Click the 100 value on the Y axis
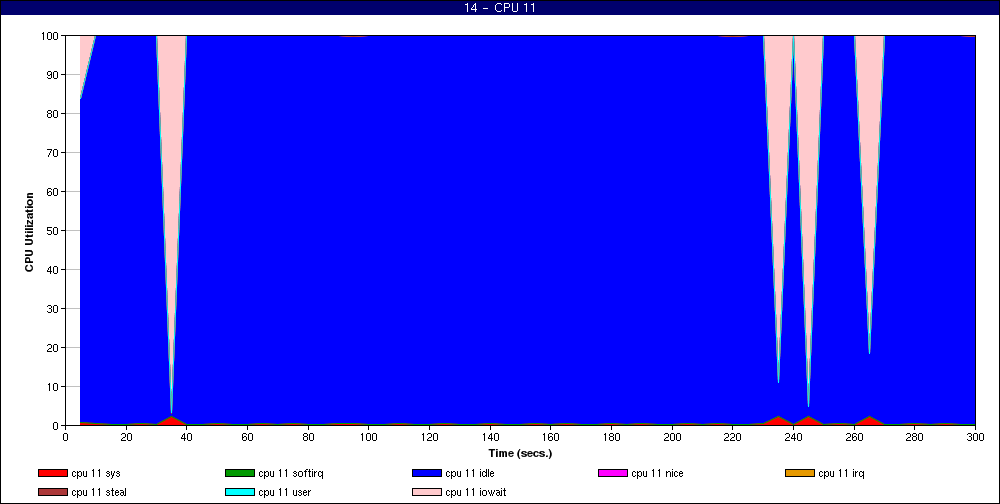The height and width of the screenshot is (504, 1000). tap(51, 36)
